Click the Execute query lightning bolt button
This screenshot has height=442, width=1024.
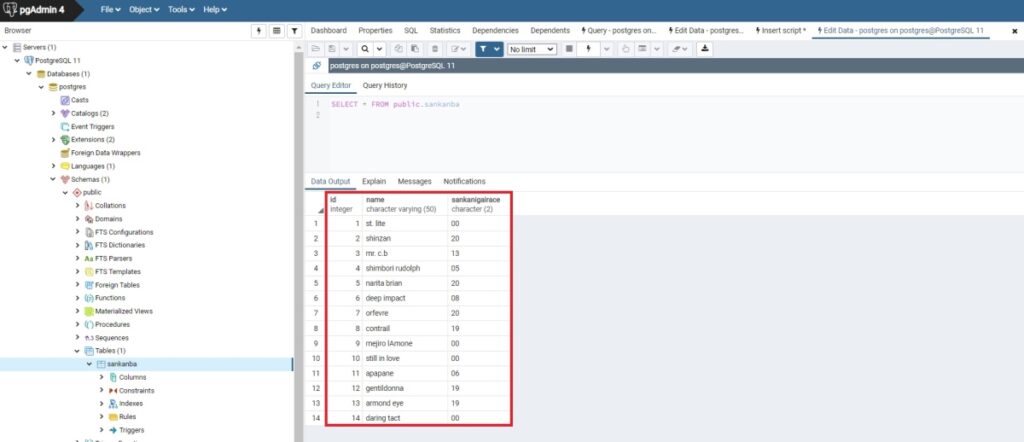click(x=589, y=48)
